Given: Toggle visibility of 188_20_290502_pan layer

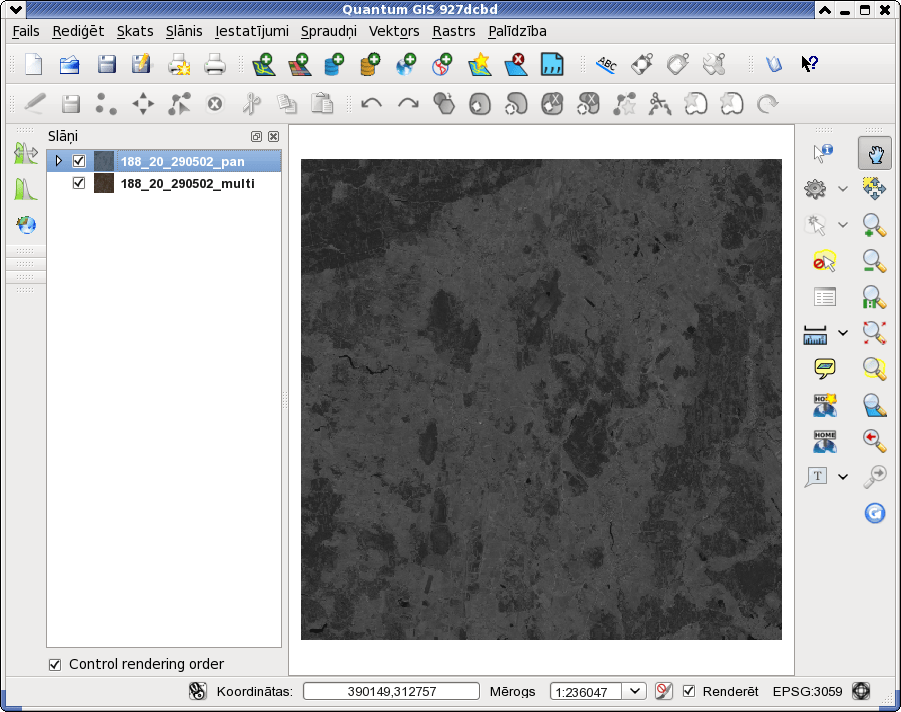Looking at the screenshot, I should point(79,161).
